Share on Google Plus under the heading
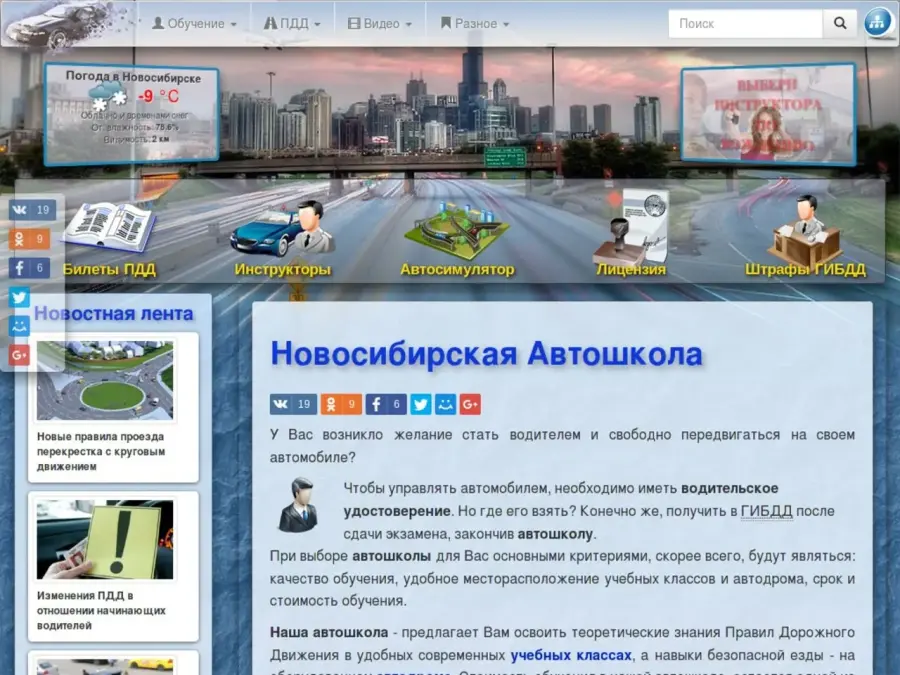This screenshot has width=900, height=675. pos(470,404)
